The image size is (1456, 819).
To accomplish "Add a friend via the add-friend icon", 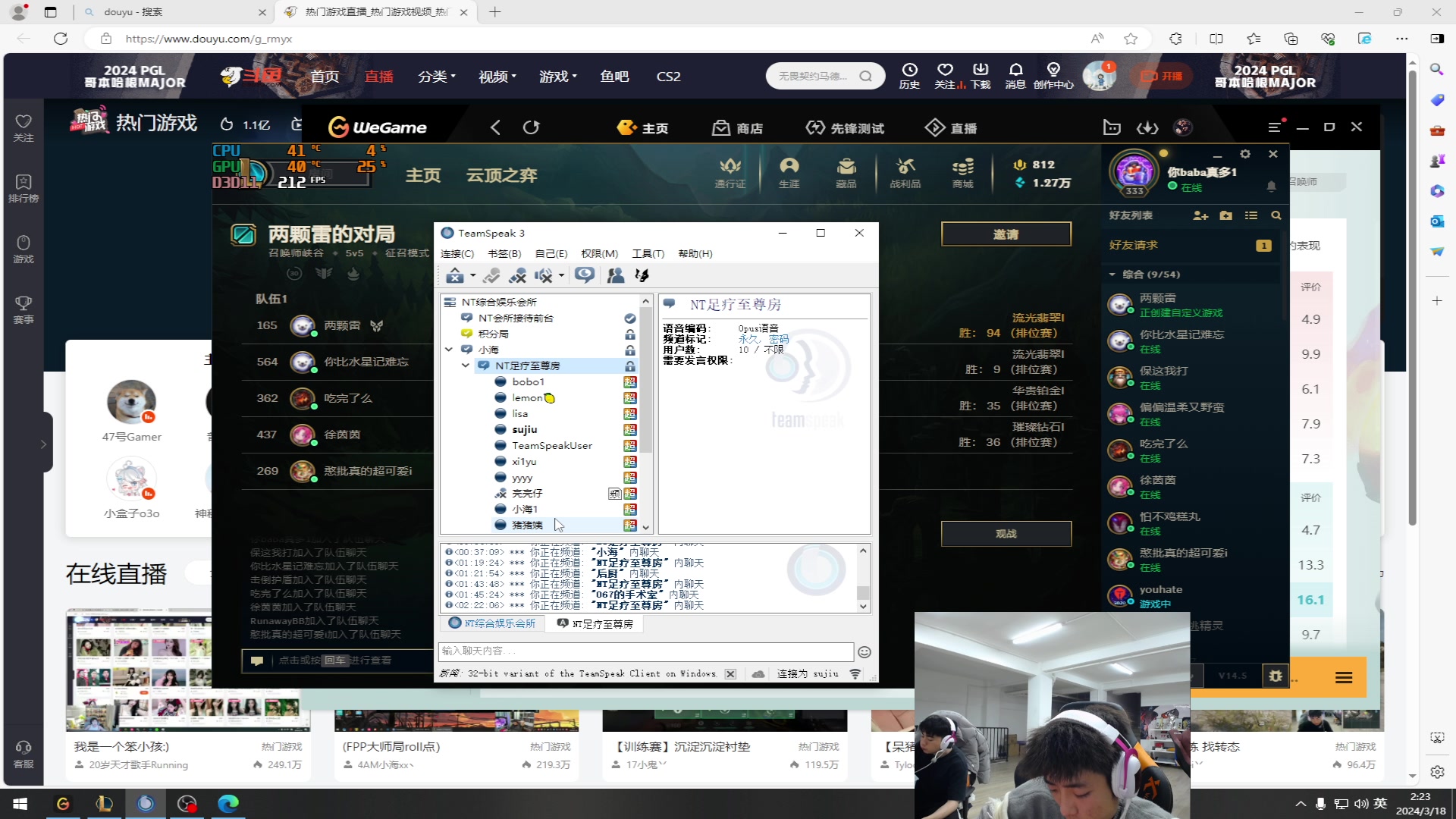I will 1200,216.
